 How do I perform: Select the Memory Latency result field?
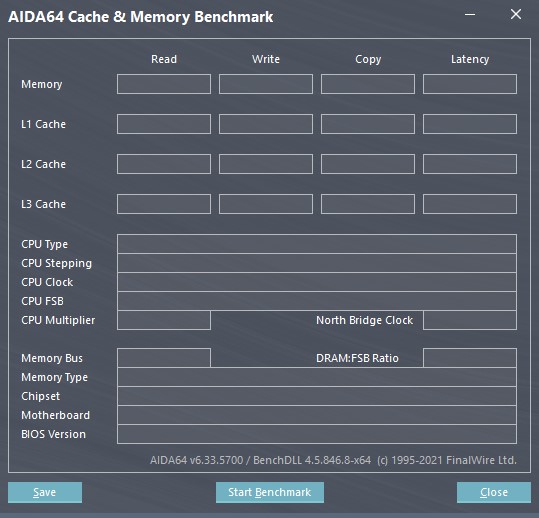(470, 84)
